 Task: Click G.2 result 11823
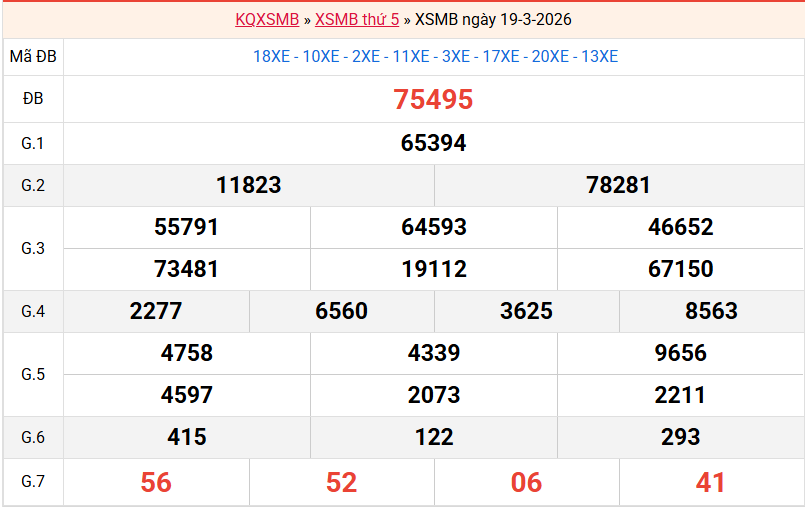click(x=248, y=185)
